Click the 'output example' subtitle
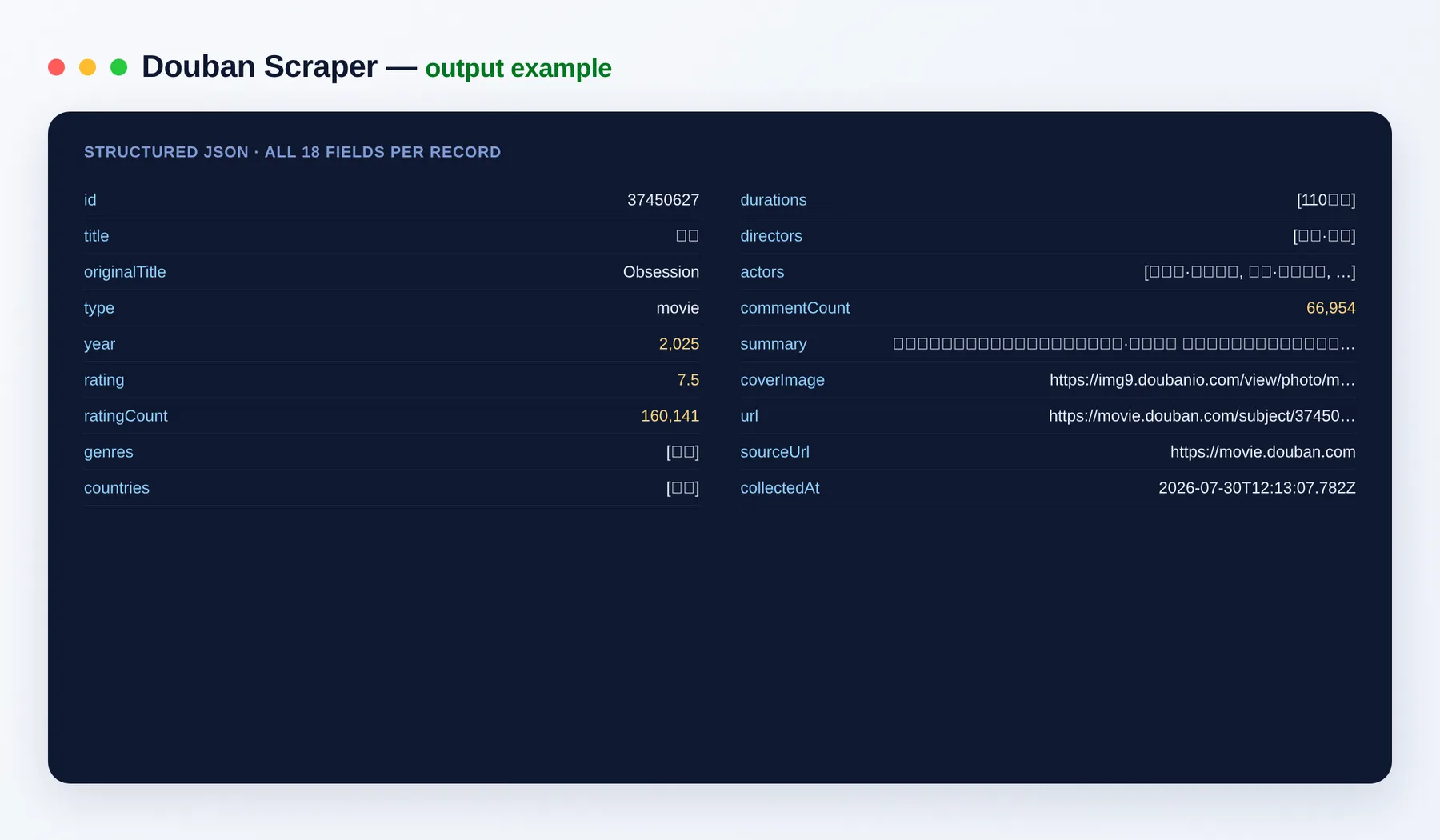Image resolution: width=1440 pixels, height=840 pixels. coord(518,69)
